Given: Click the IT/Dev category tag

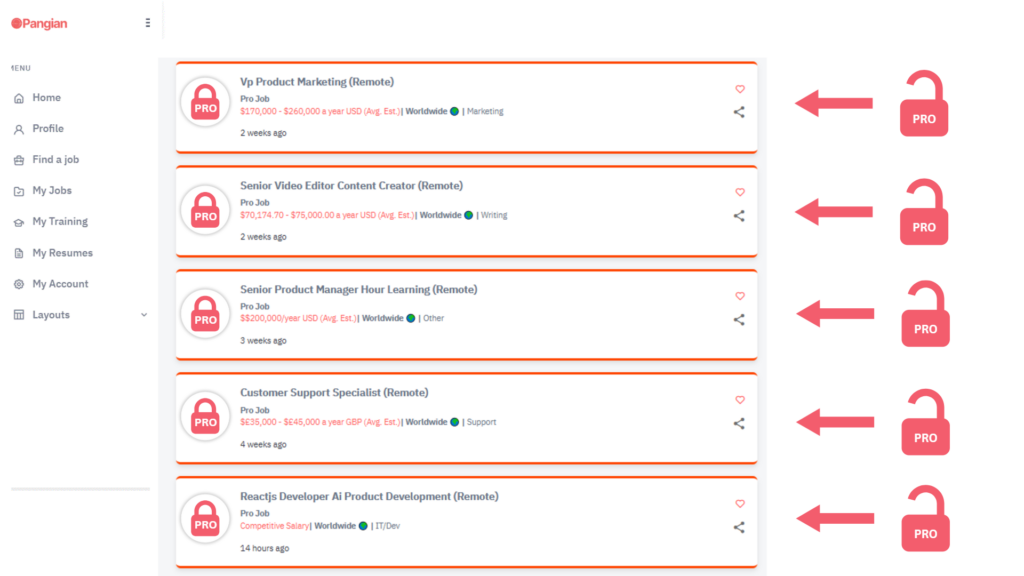Looking at the screenshot, I should pos(387,526).
